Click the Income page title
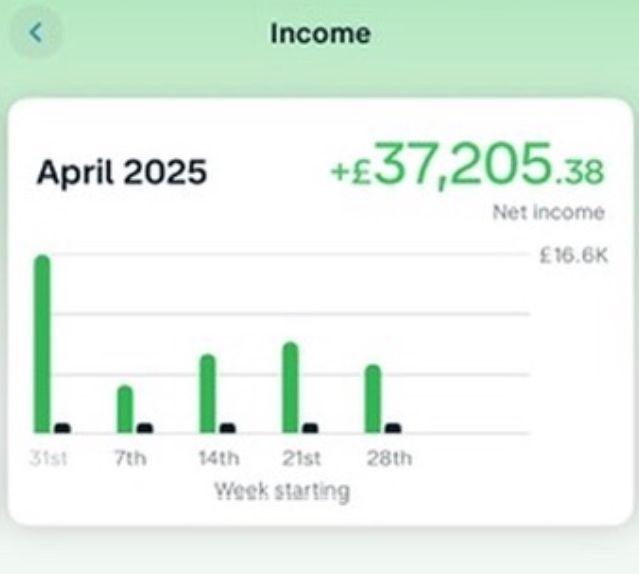Viewport: 639px width, 574px height. [320, 33]
